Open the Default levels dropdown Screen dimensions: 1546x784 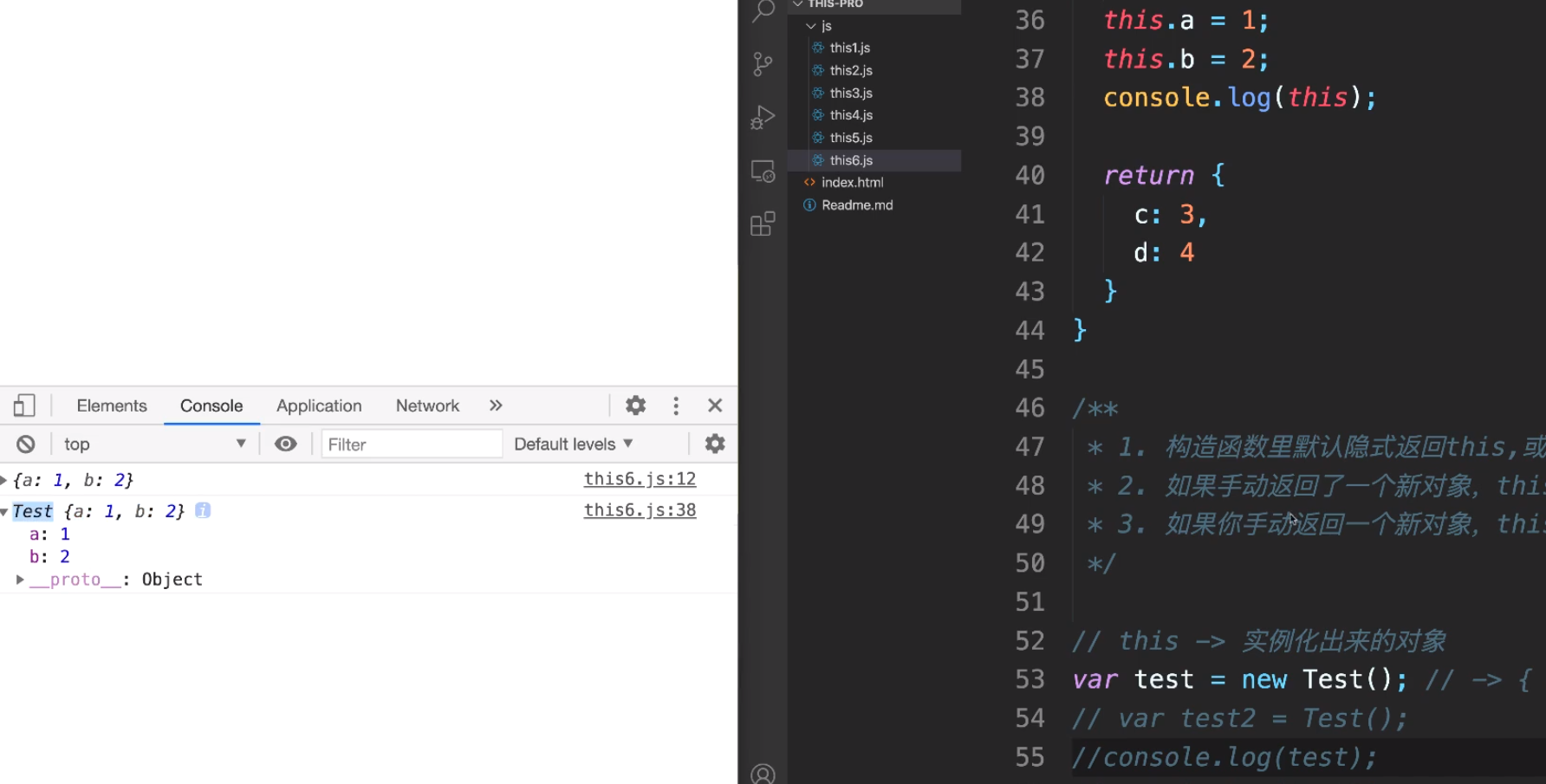[x=574, y=444]
